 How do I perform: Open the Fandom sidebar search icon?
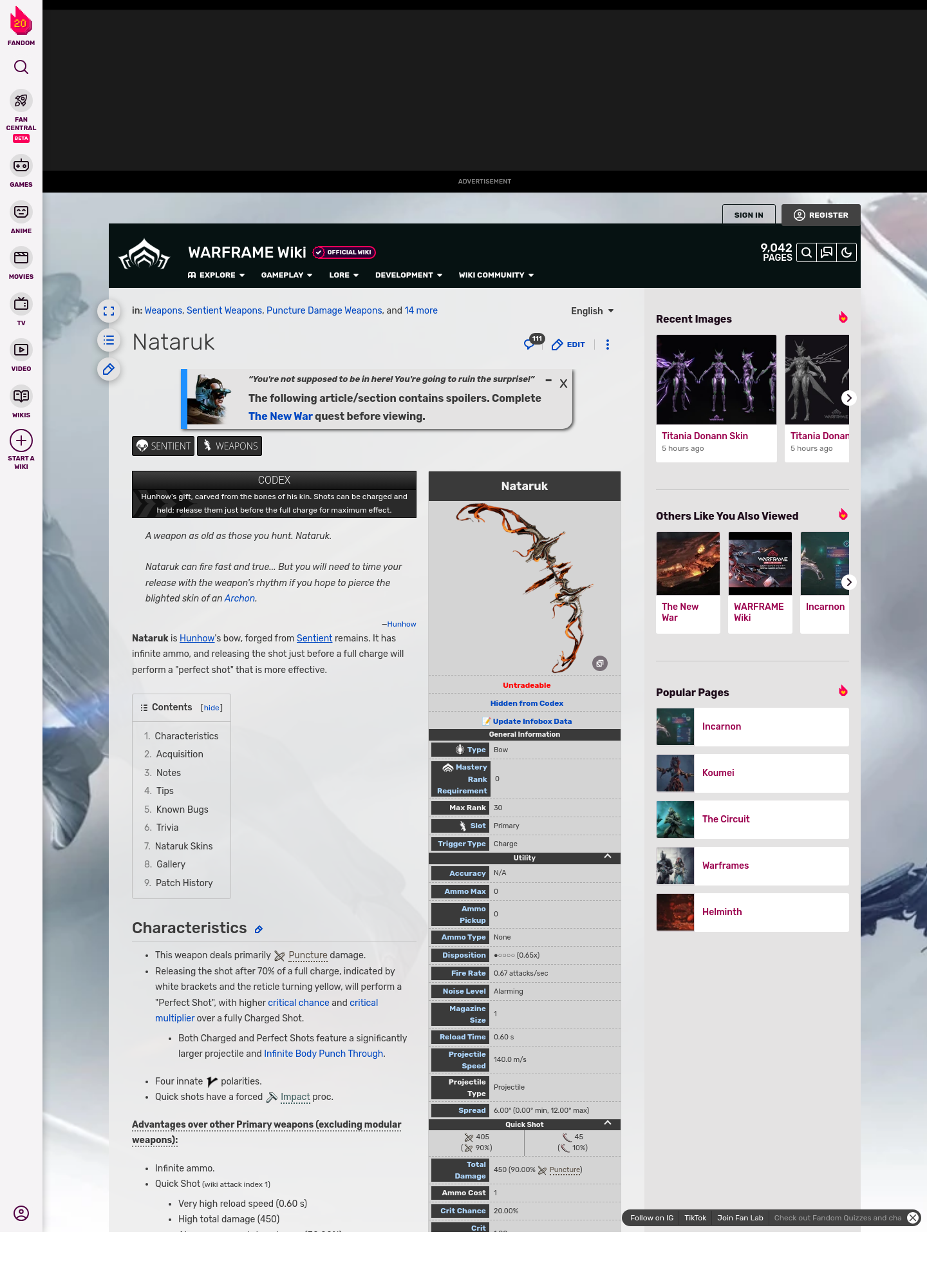coord(21,67)
